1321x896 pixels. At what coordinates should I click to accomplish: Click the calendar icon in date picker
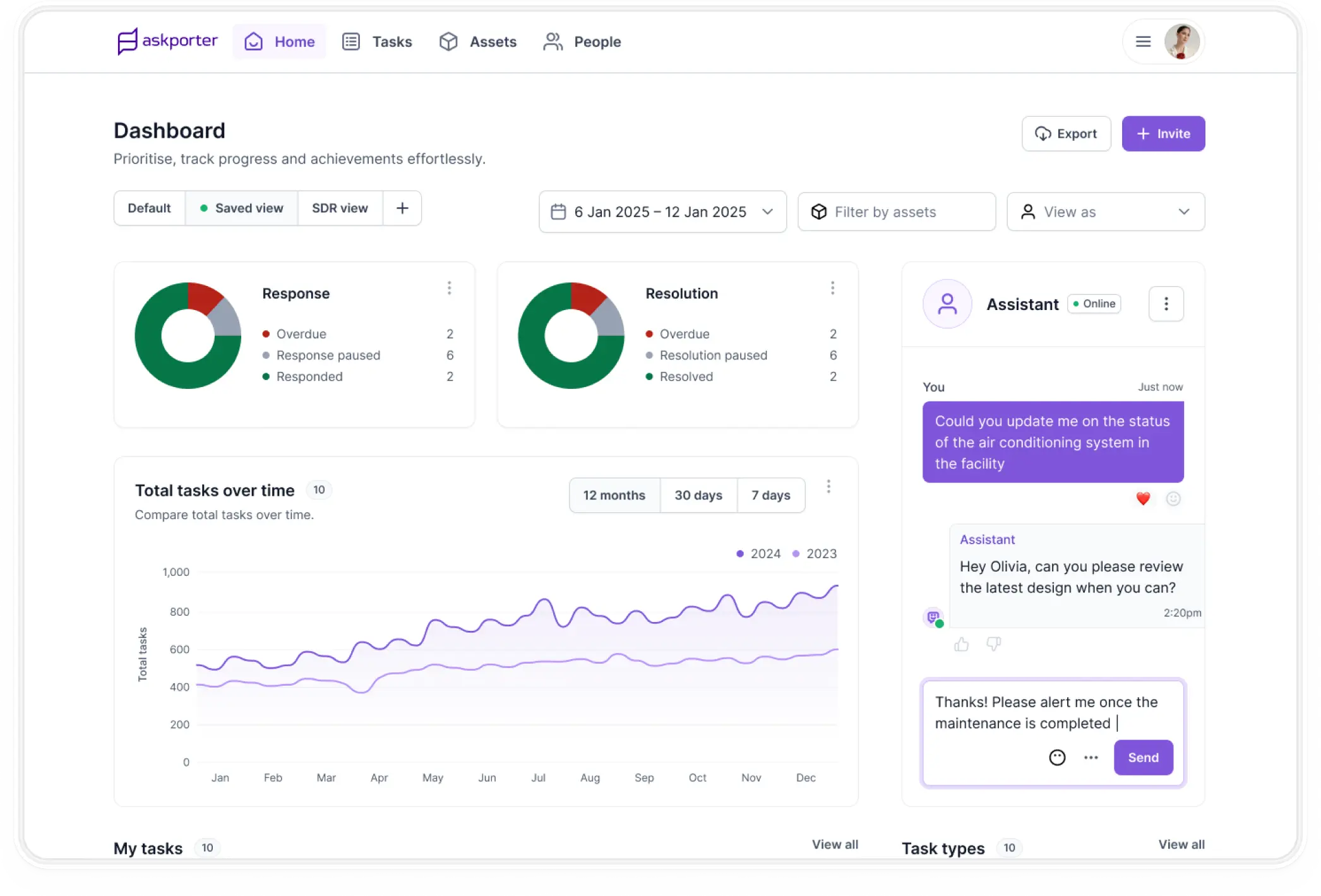pos(559,212)
